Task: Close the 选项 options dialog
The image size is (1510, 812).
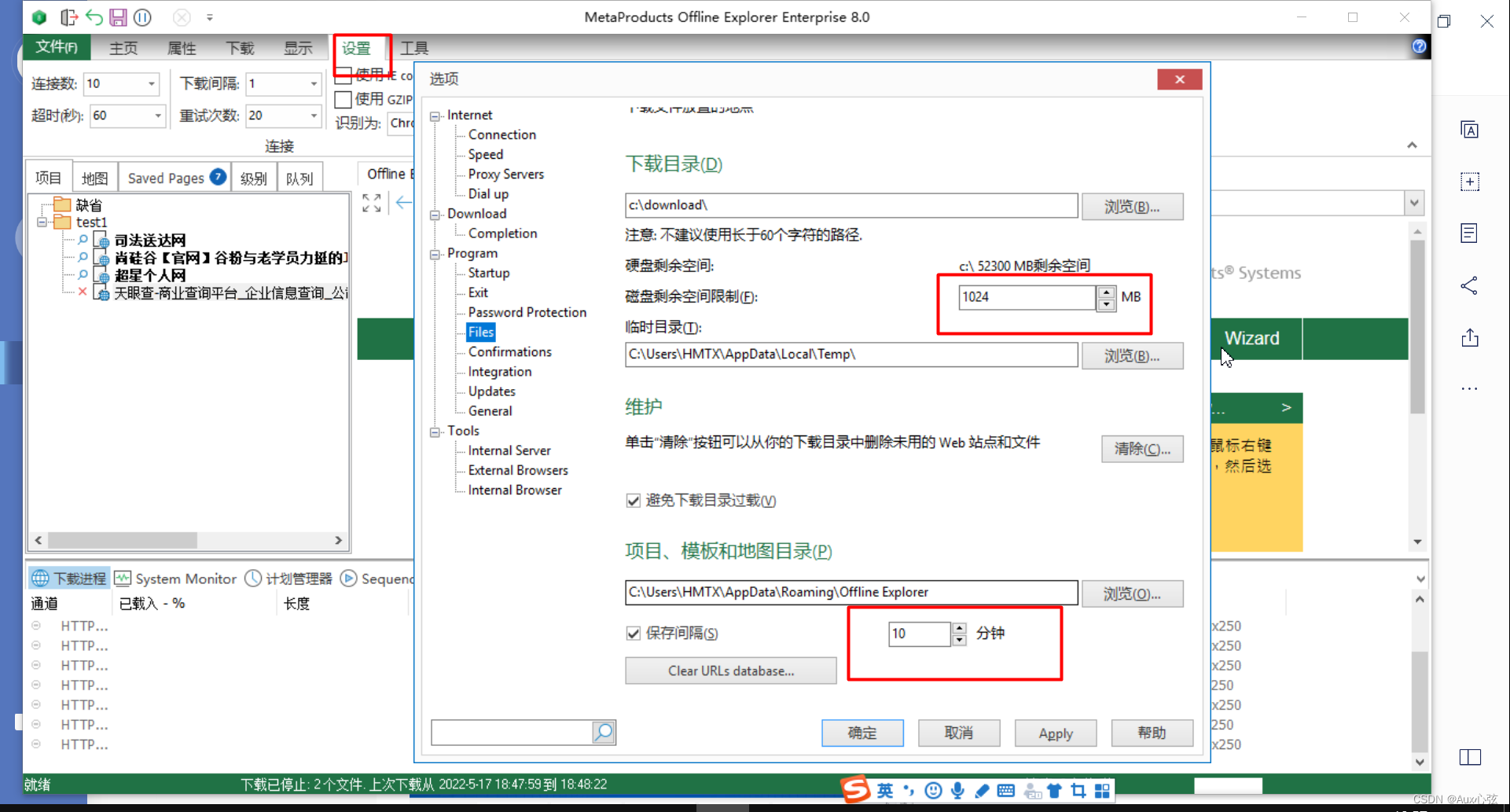Action: 1179,79
